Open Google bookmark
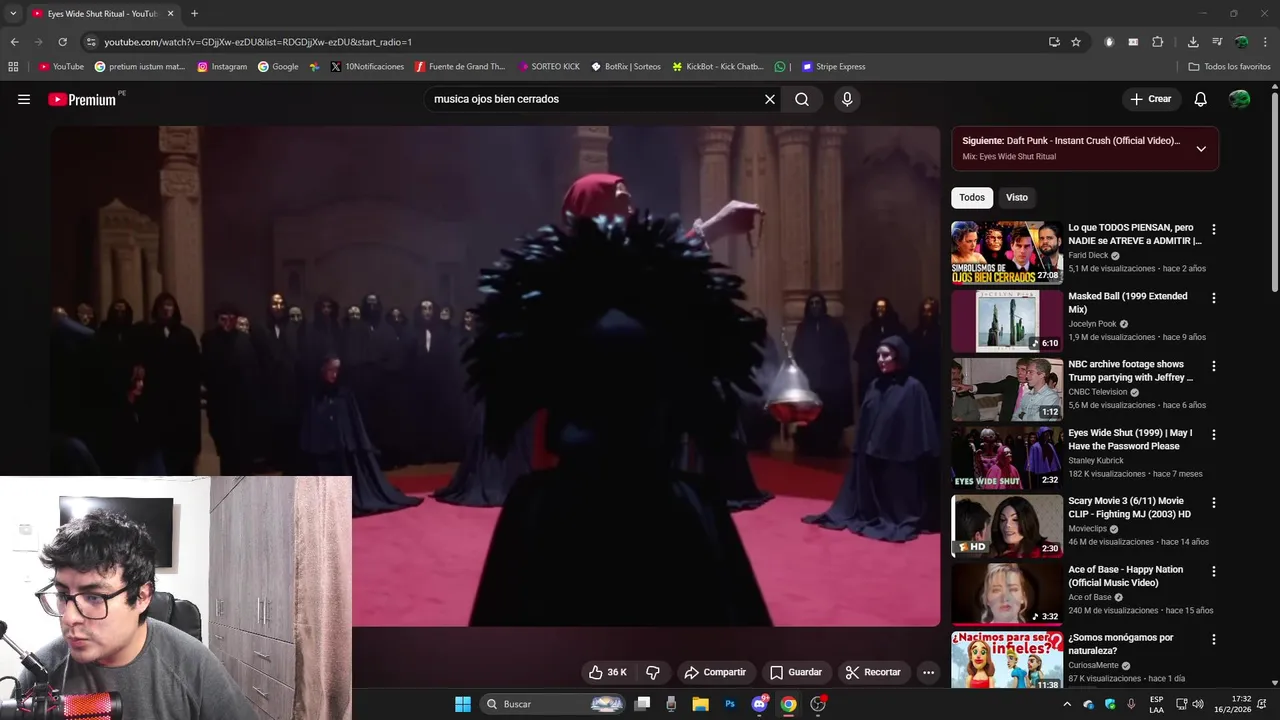Image resolution: width=1280 pixels, height=720 pixels. 278,67
